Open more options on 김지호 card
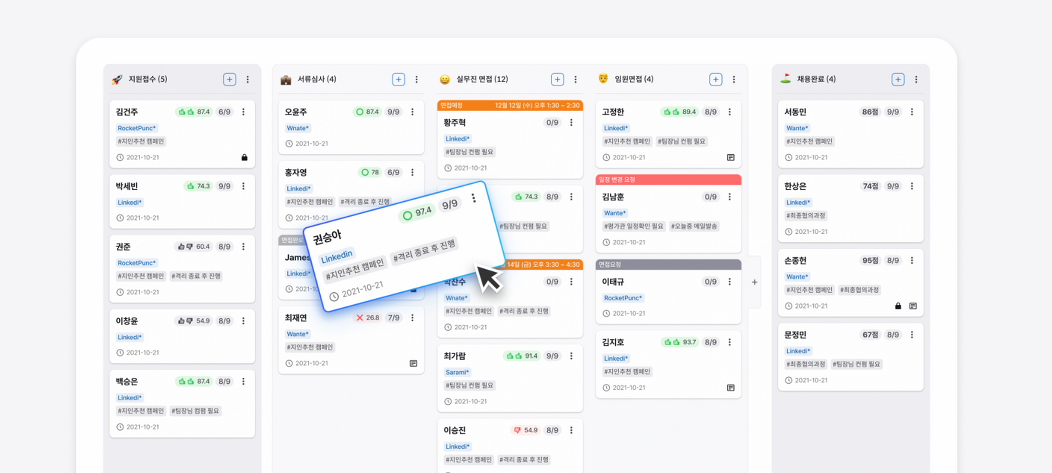Viewport: 1052px width, 473px height. [729, 342]
